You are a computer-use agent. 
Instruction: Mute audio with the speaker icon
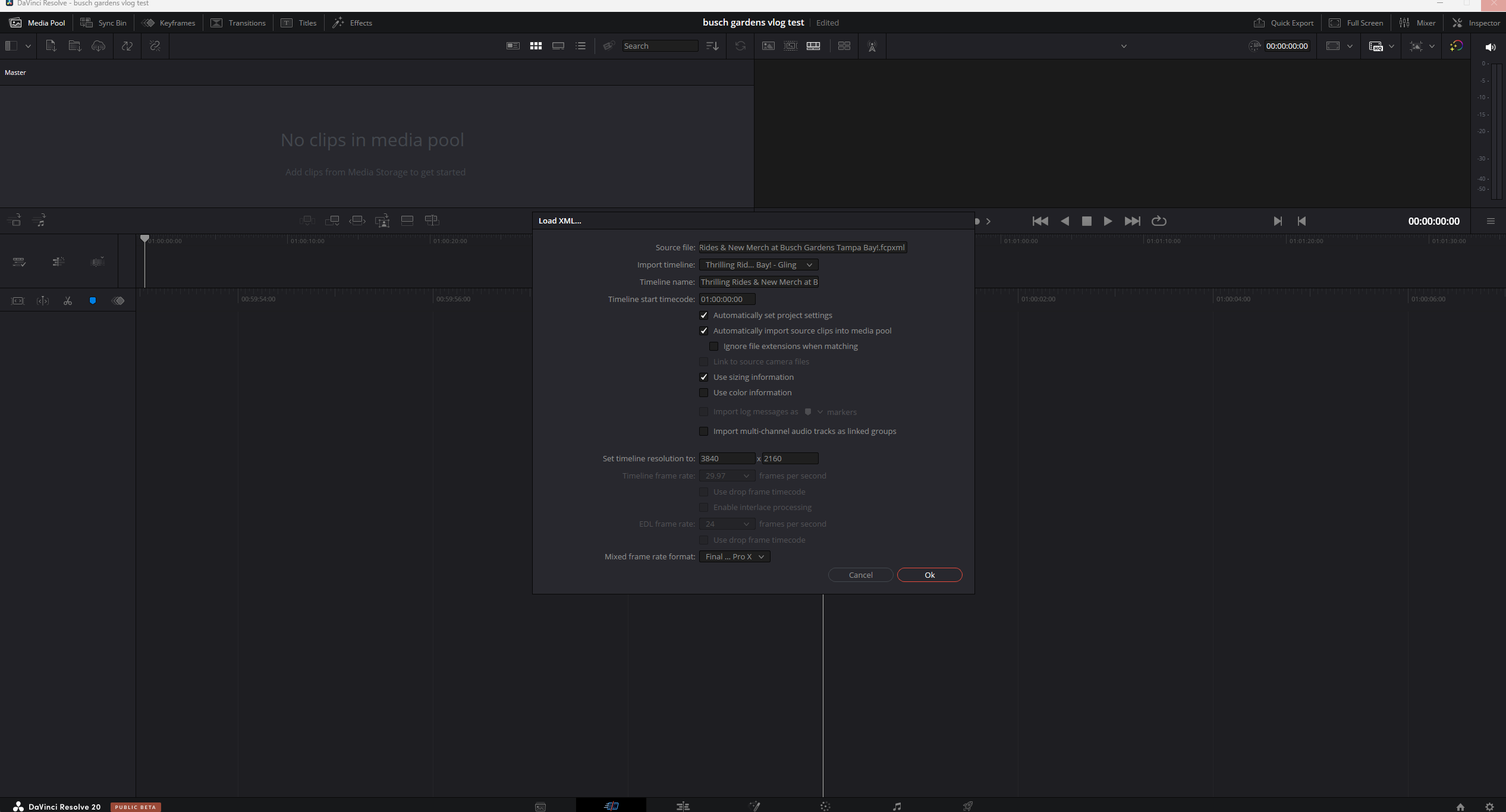point(1491,46)
